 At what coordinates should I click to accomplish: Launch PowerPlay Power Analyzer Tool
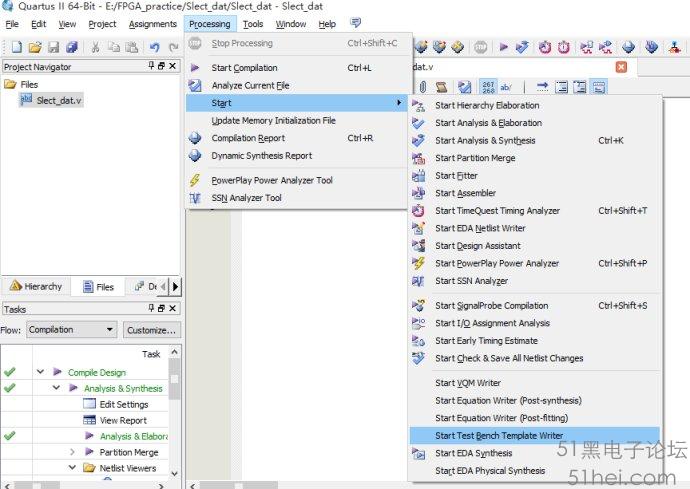(295, 180)
